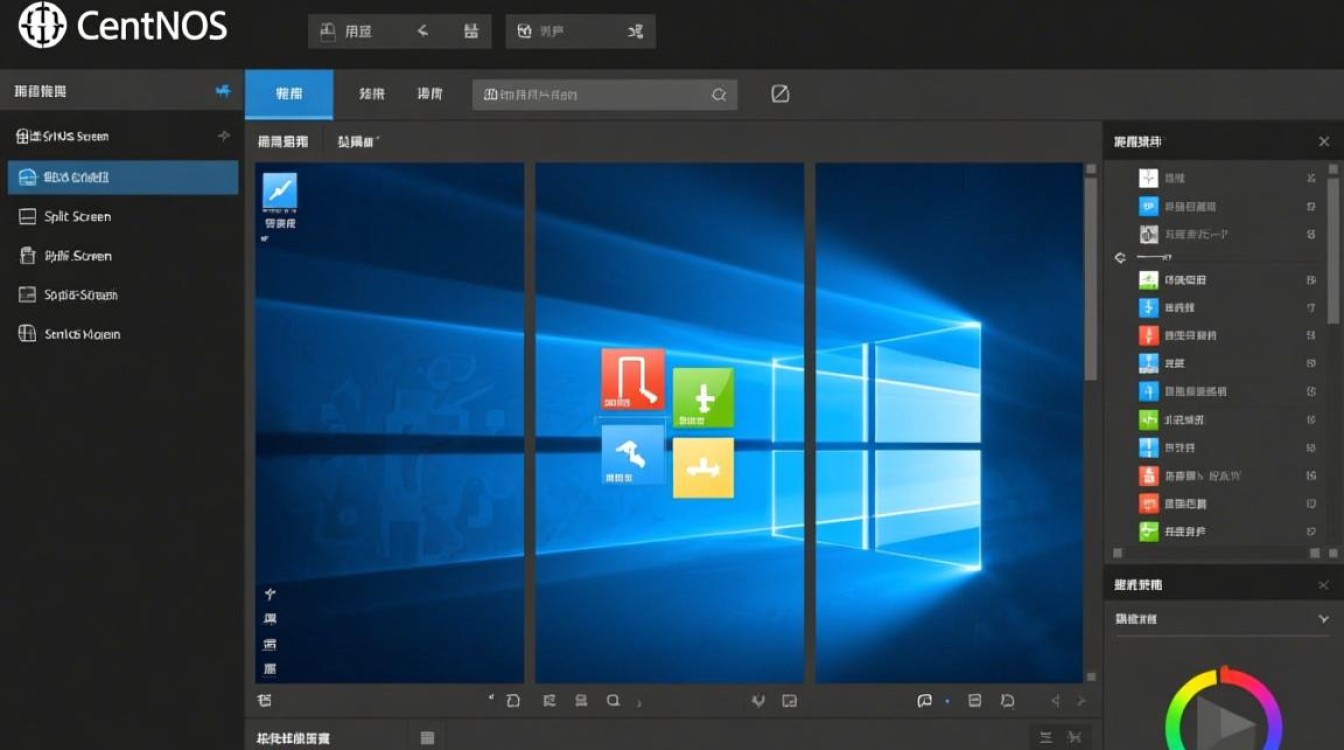Collapse the divider arrow in right panel list

click(1120, 258)
